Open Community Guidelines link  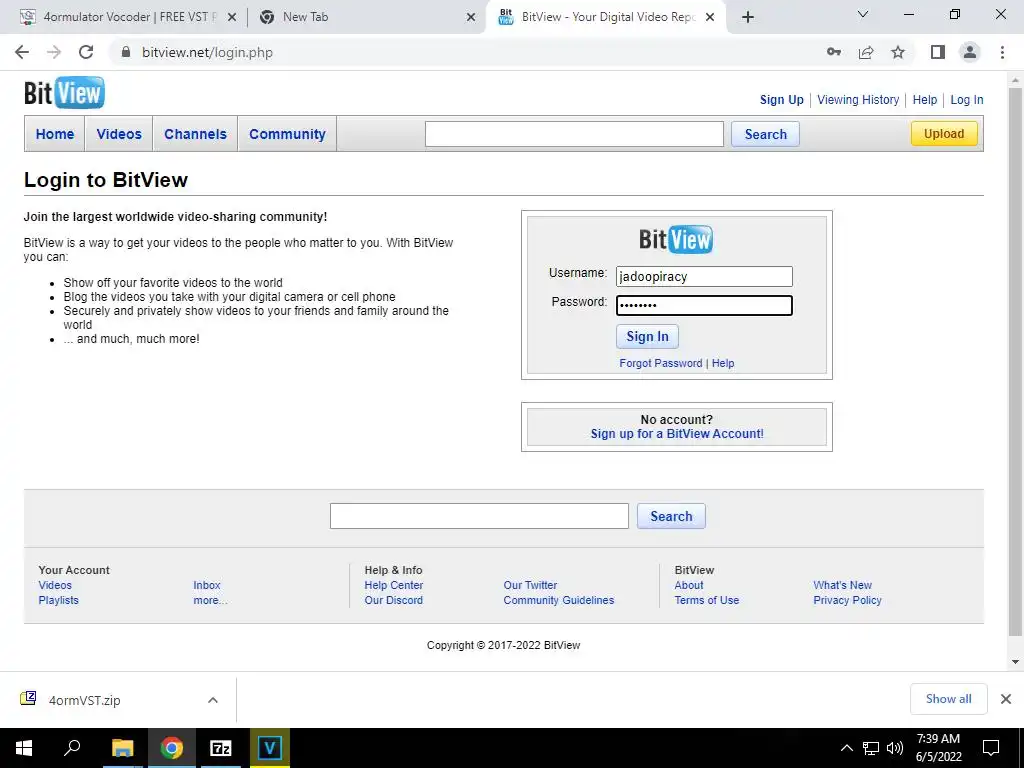point(559,600)
